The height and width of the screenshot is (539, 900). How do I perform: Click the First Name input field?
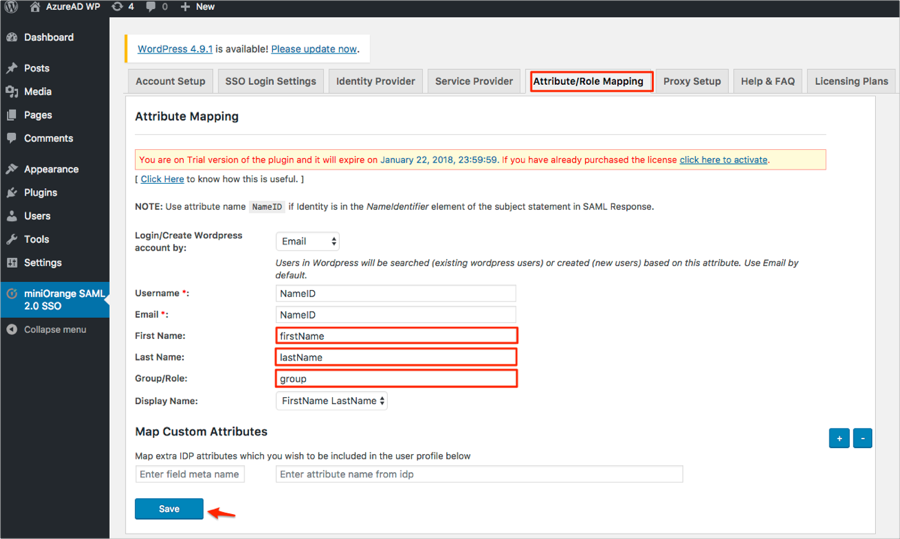point(396,336)
